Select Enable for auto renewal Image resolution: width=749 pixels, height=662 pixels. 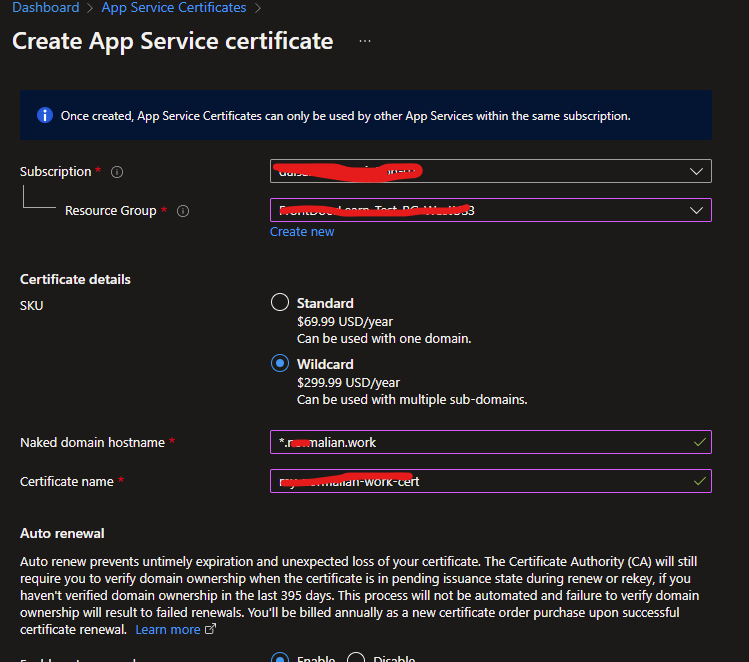281,658
